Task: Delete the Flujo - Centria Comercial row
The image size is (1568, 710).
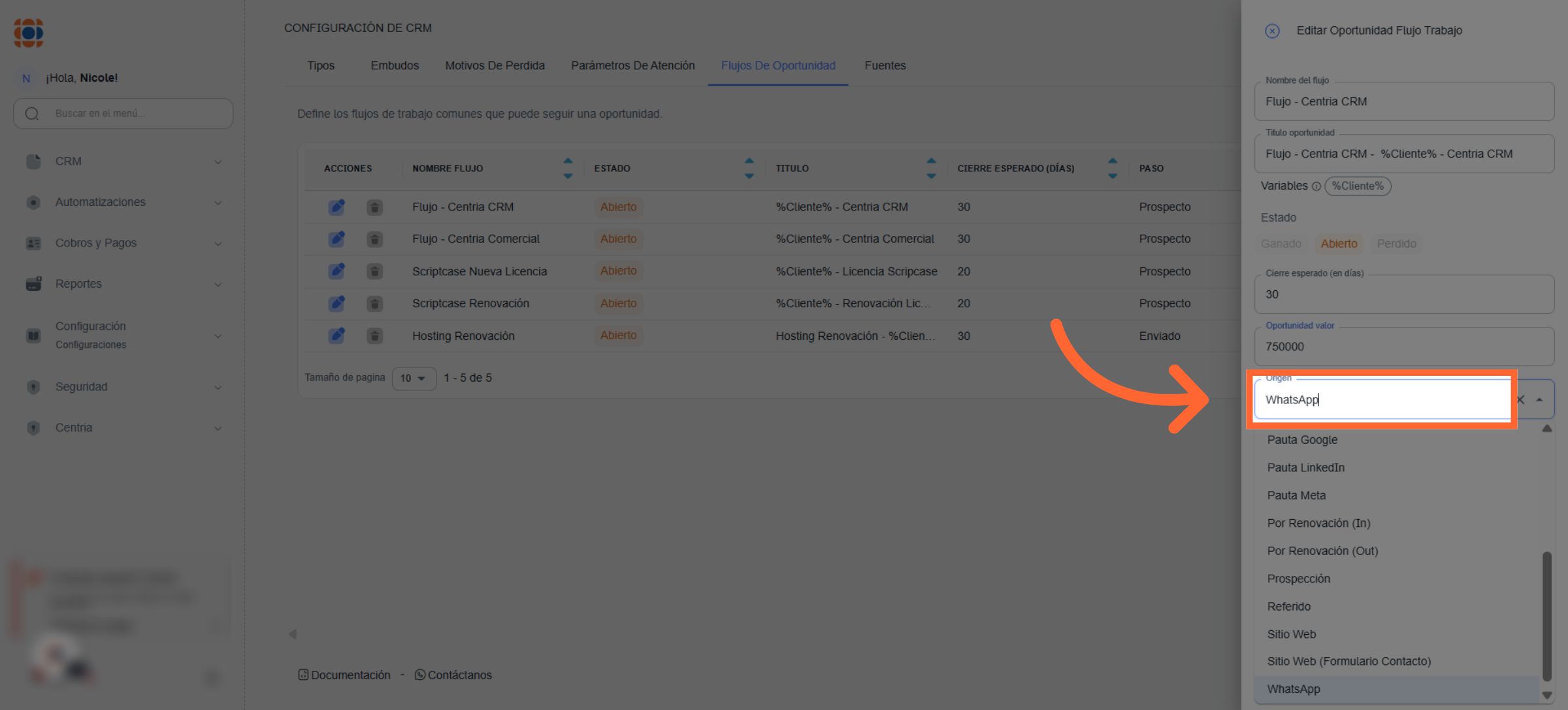Action: coord(374,239)
